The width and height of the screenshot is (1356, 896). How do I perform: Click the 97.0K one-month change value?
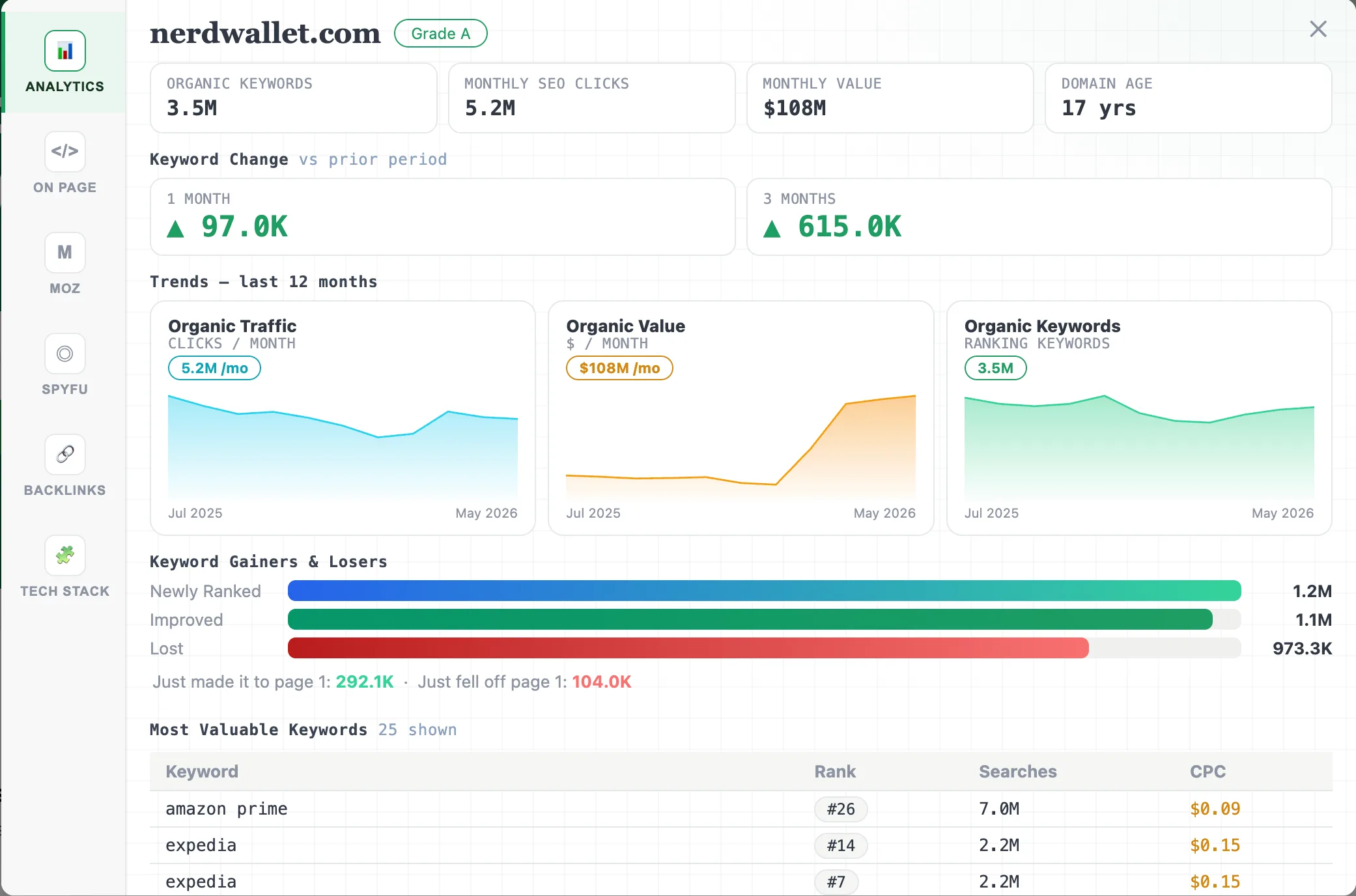point(244,227)
